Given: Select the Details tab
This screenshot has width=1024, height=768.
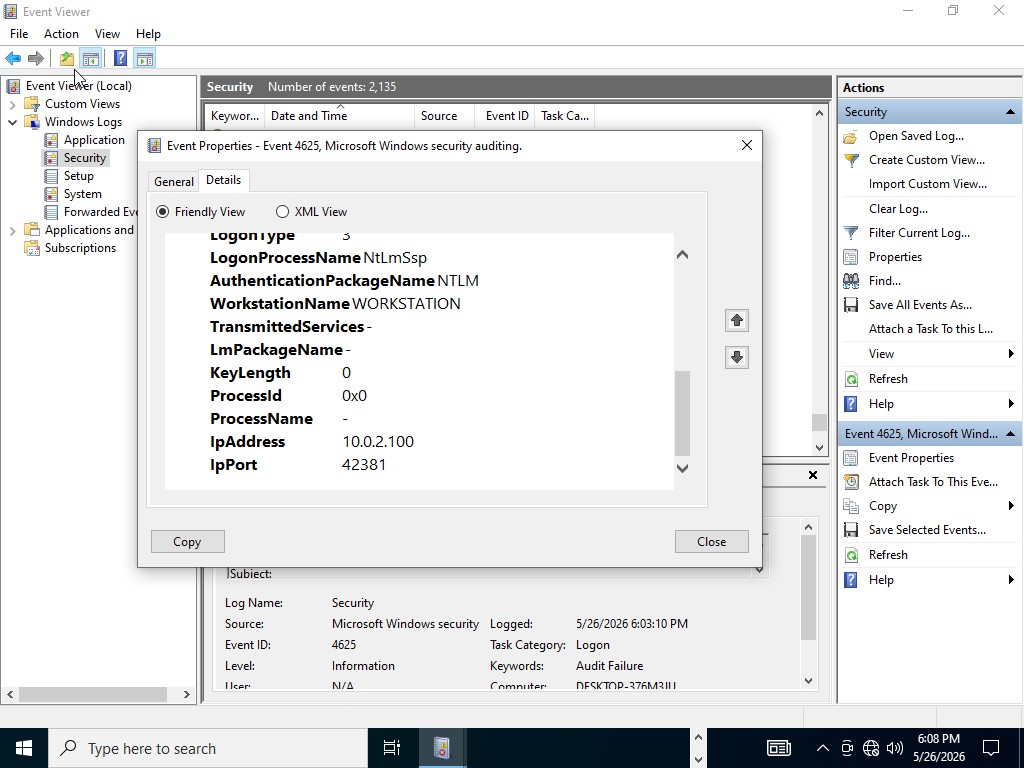Looking at the screenshot, I should [223, 180].
